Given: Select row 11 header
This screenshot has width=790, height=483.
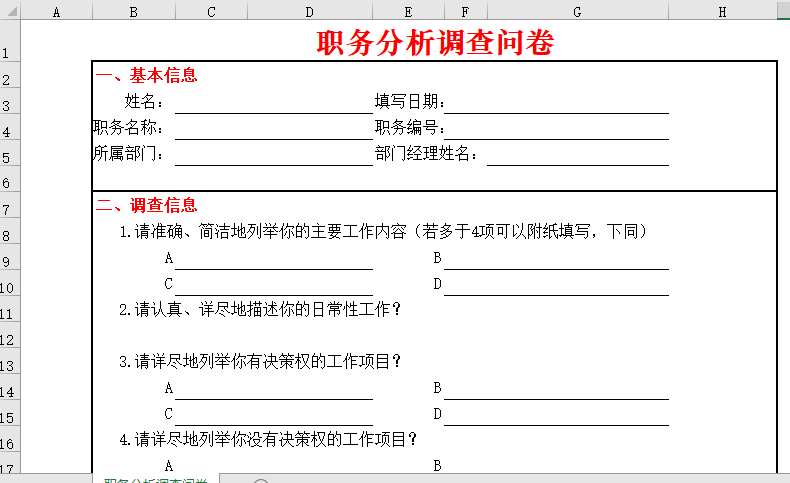Looking at the screenshot, I should click(10, 309).
